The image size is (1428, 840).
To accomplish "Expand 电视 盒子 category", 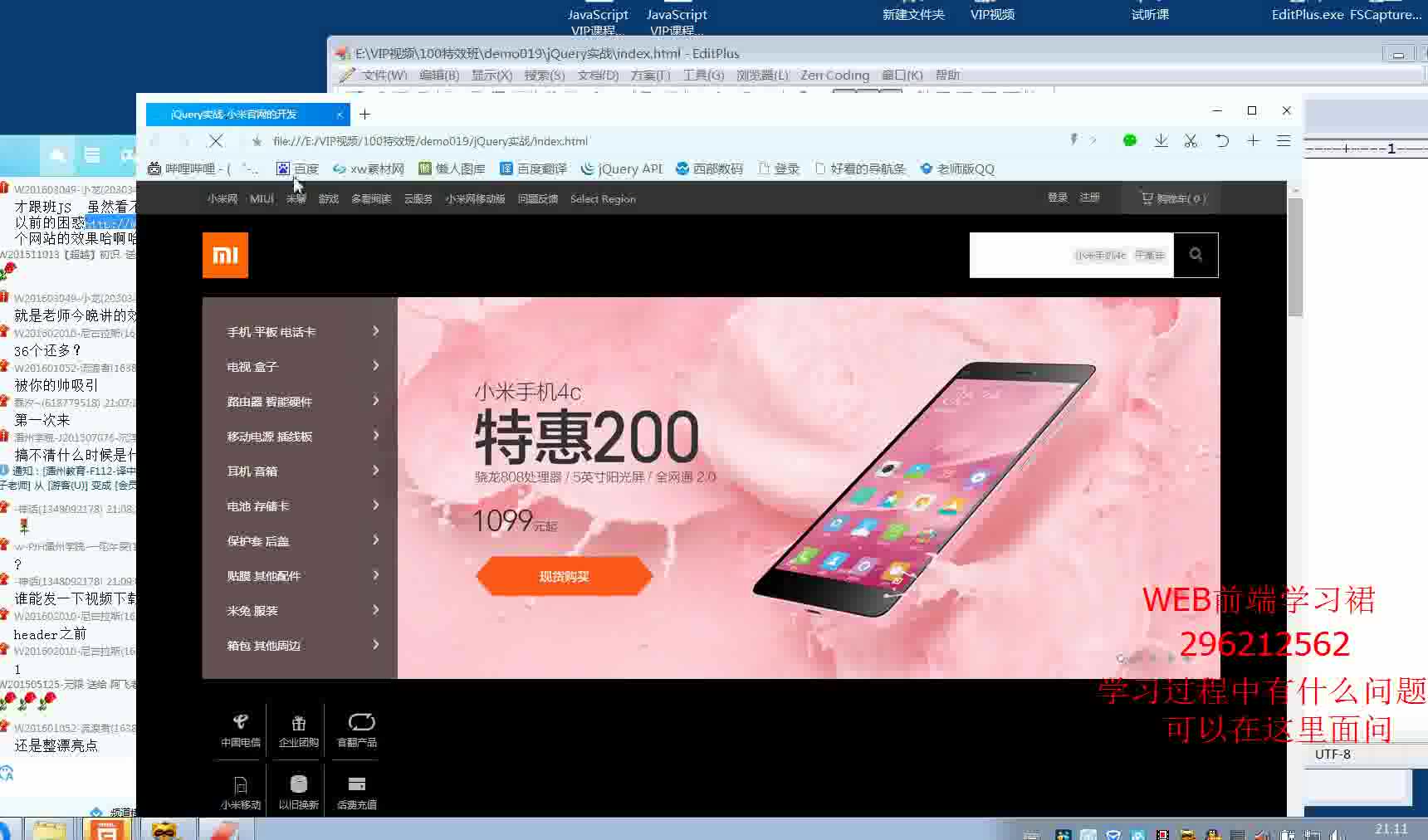I will [300, 367].
